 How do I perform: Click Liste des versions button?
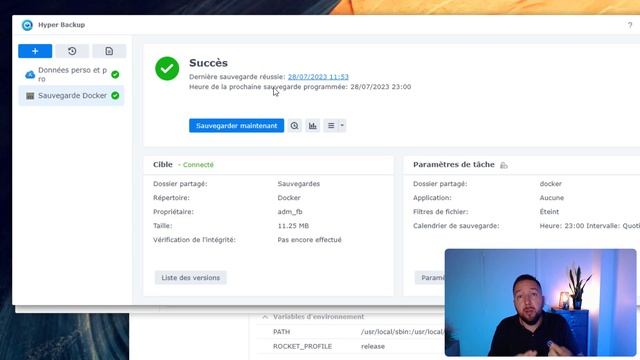(x=191, y=278)
